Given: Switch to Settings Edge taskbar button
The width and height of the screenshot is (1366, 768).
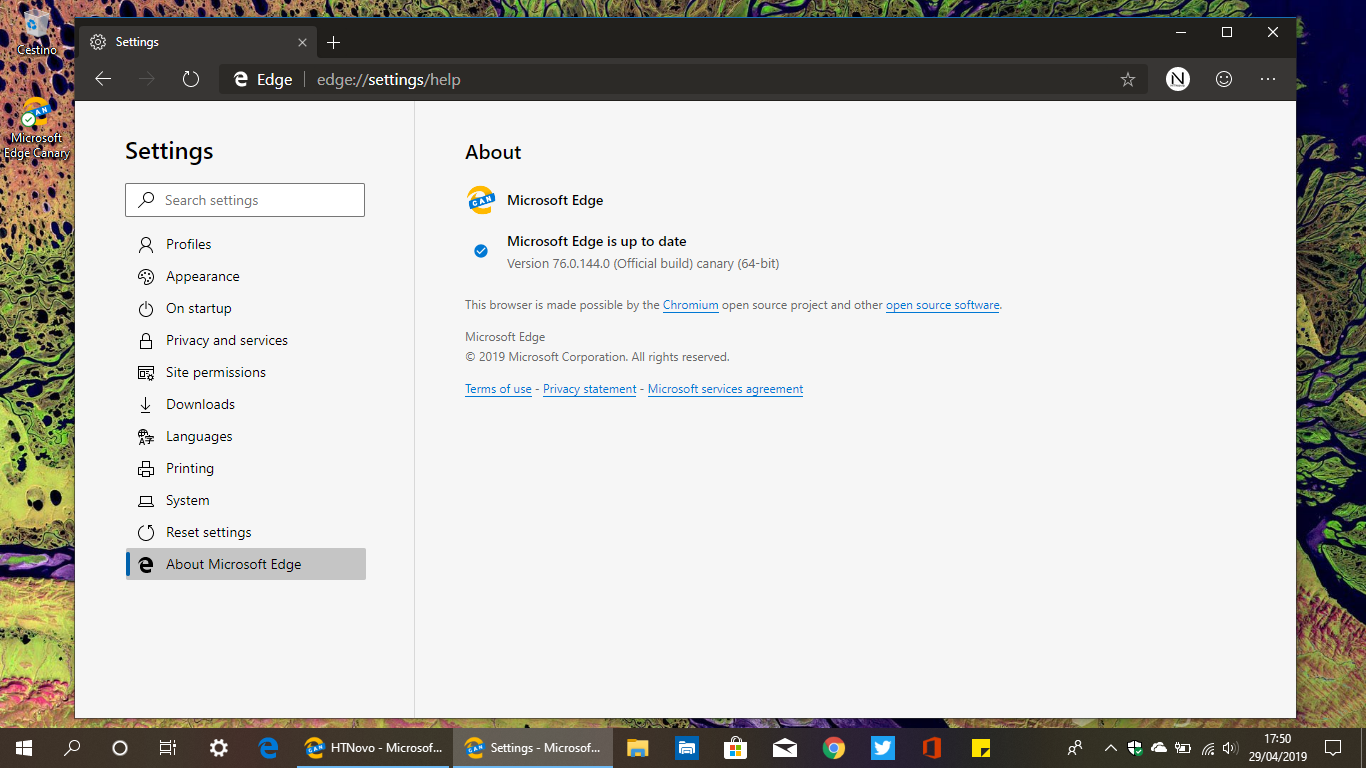Looking at the screenshot, I should (533, 747).
